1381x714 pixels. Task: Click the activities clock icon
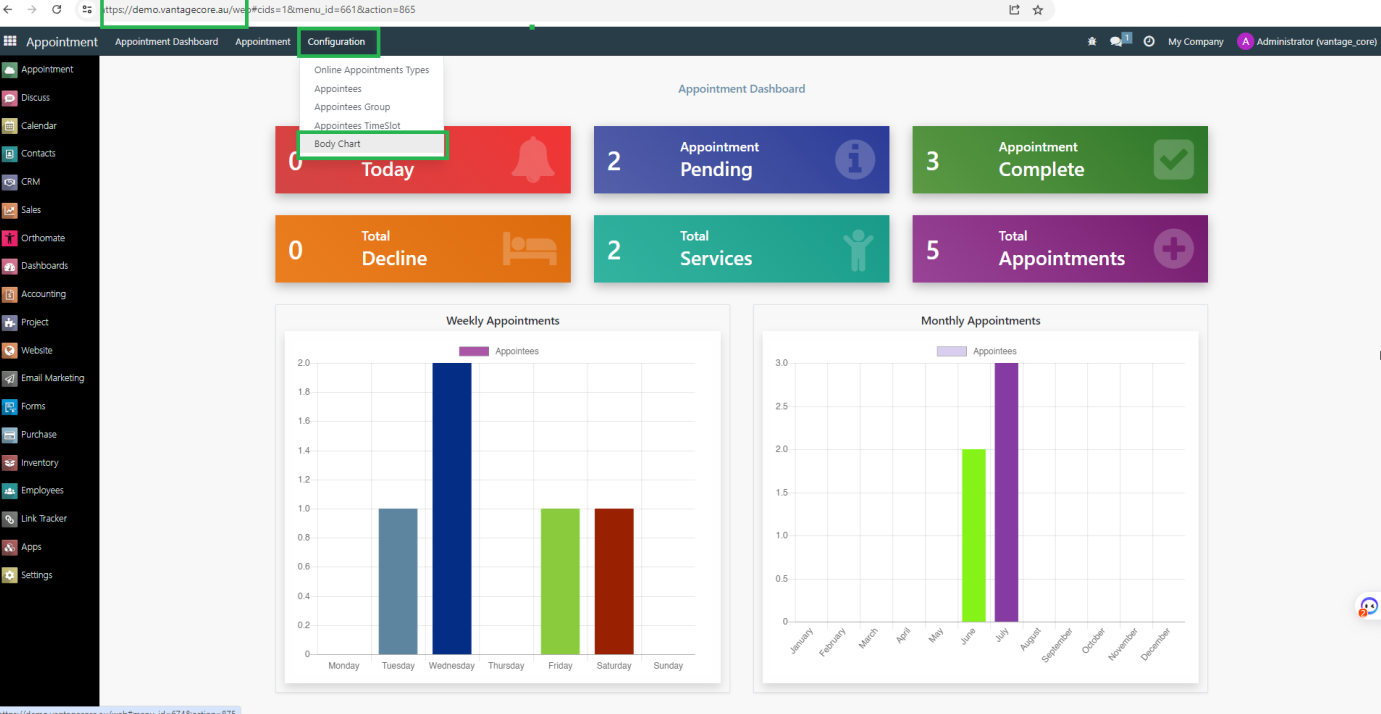tap(1149, 42)
